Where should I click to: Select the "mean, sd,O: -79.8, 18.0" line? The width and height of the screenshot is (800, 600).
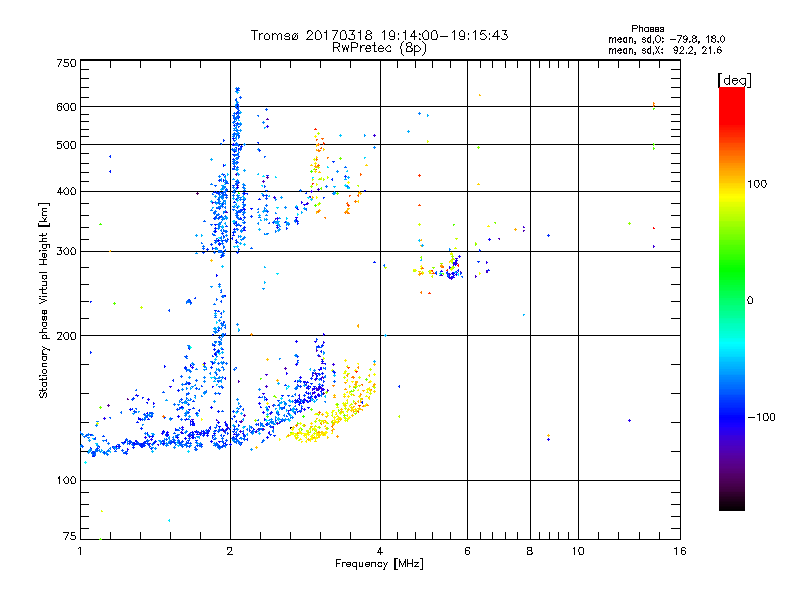tap(666, 39)
